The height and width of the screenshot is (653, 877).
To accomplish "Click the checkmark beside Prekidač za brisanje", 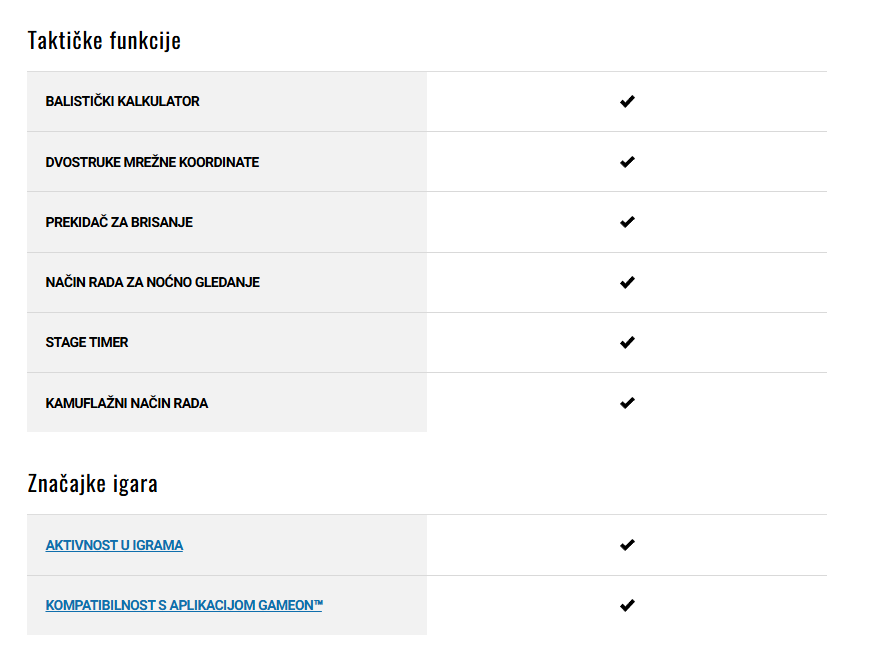I will 627,222.
